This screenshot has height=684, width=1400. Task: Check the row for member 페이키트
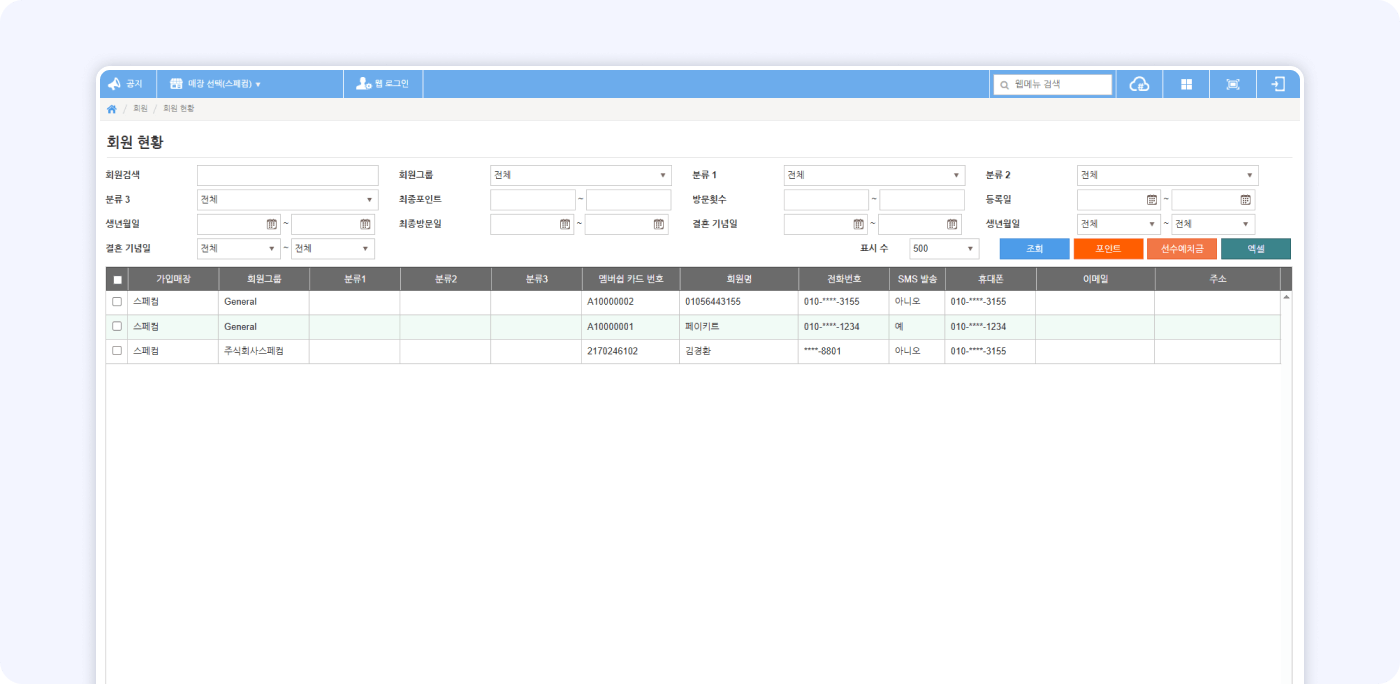pos(117,326)
